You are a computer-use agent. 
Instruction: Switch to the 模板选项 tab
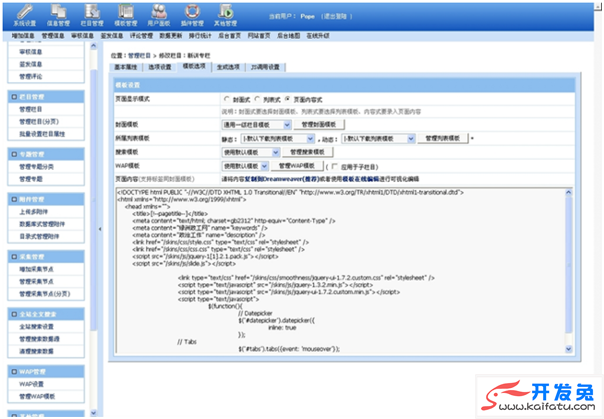click(x=194, y=66)
